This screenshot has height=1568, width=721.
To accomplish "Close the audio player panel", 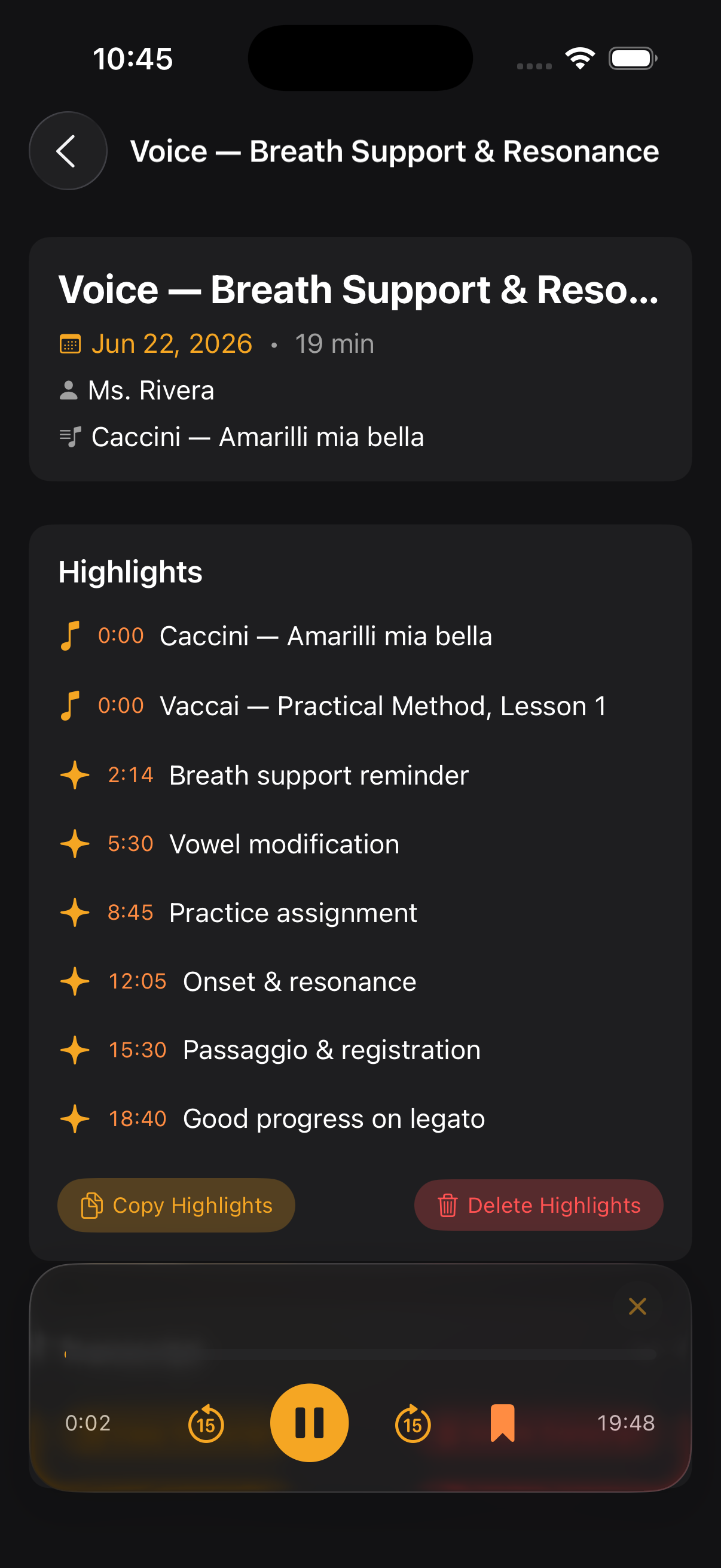I will 637,1306.
